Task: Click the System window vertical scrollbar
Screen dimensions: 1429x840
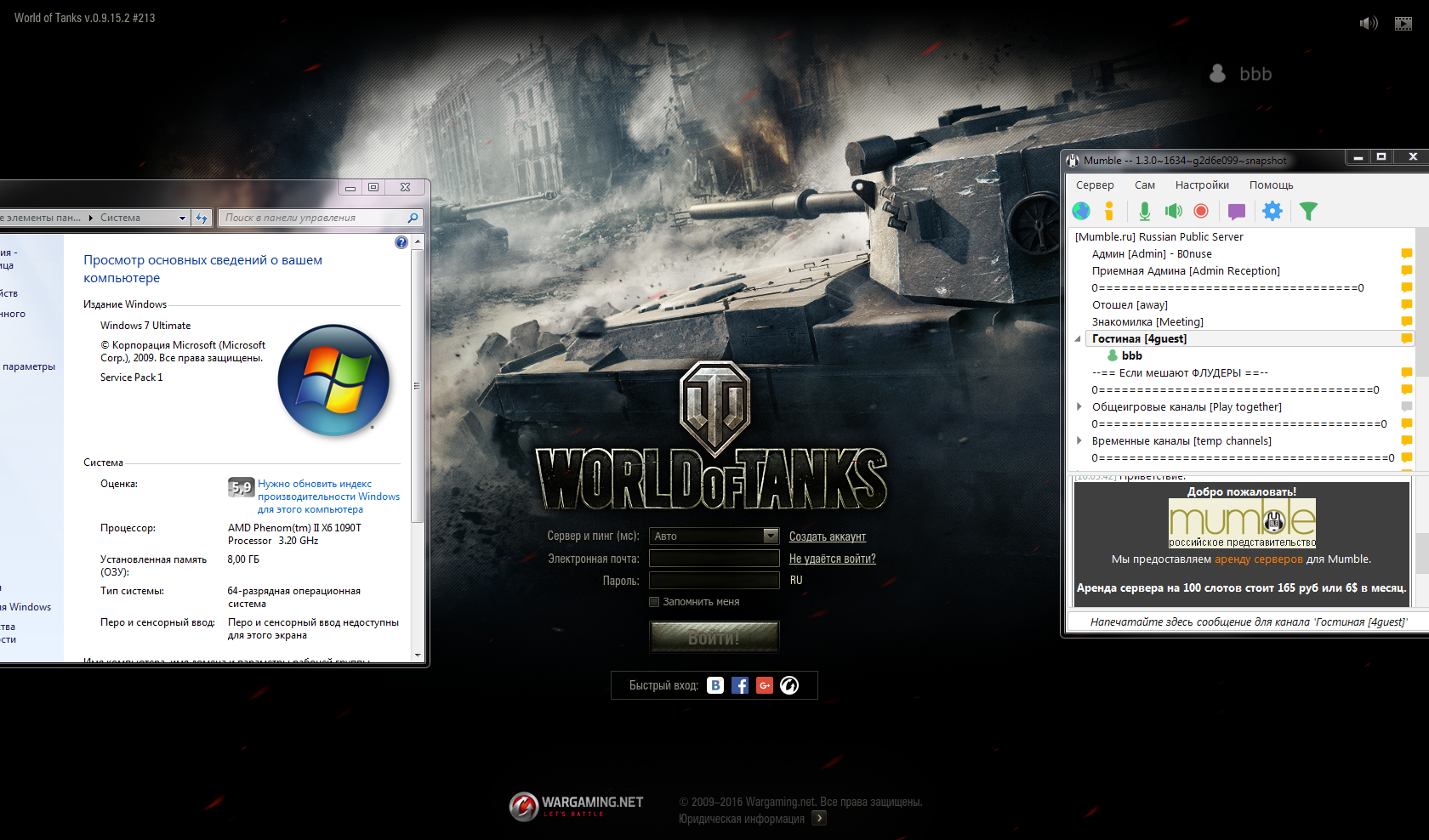Action: (x=417, y=383)
